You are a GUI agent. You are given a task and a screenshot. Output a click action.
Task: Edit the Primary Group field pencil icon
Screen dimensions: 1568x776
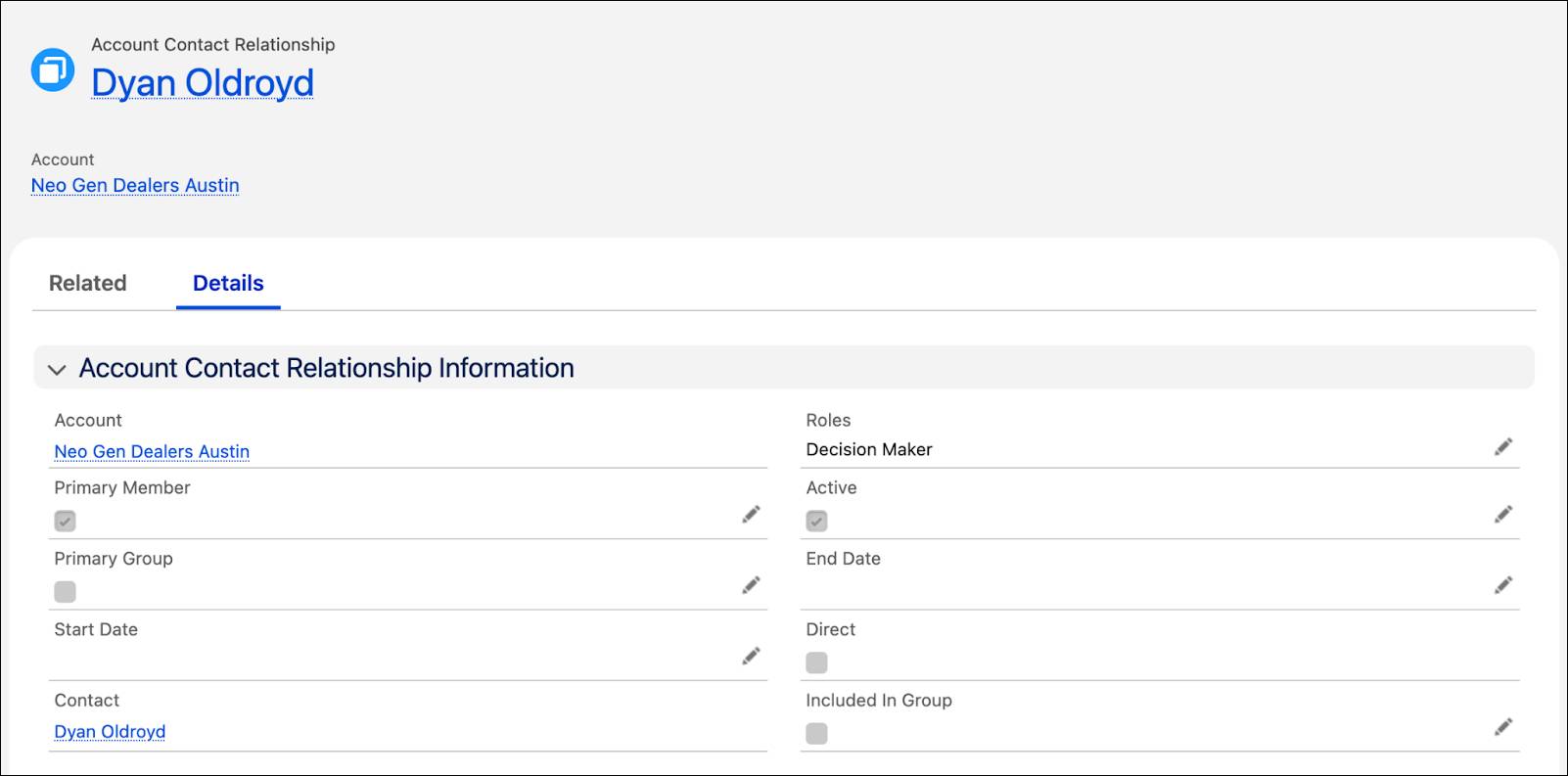751,585
